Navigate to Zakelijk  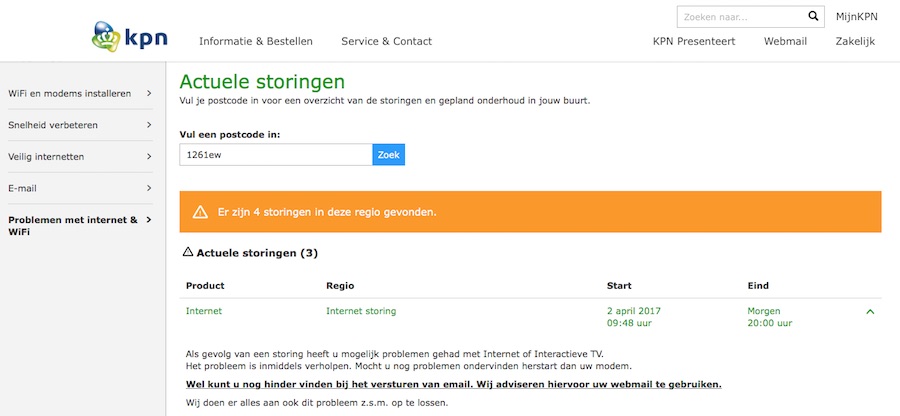pyautogui.click(x=855, y=41)
